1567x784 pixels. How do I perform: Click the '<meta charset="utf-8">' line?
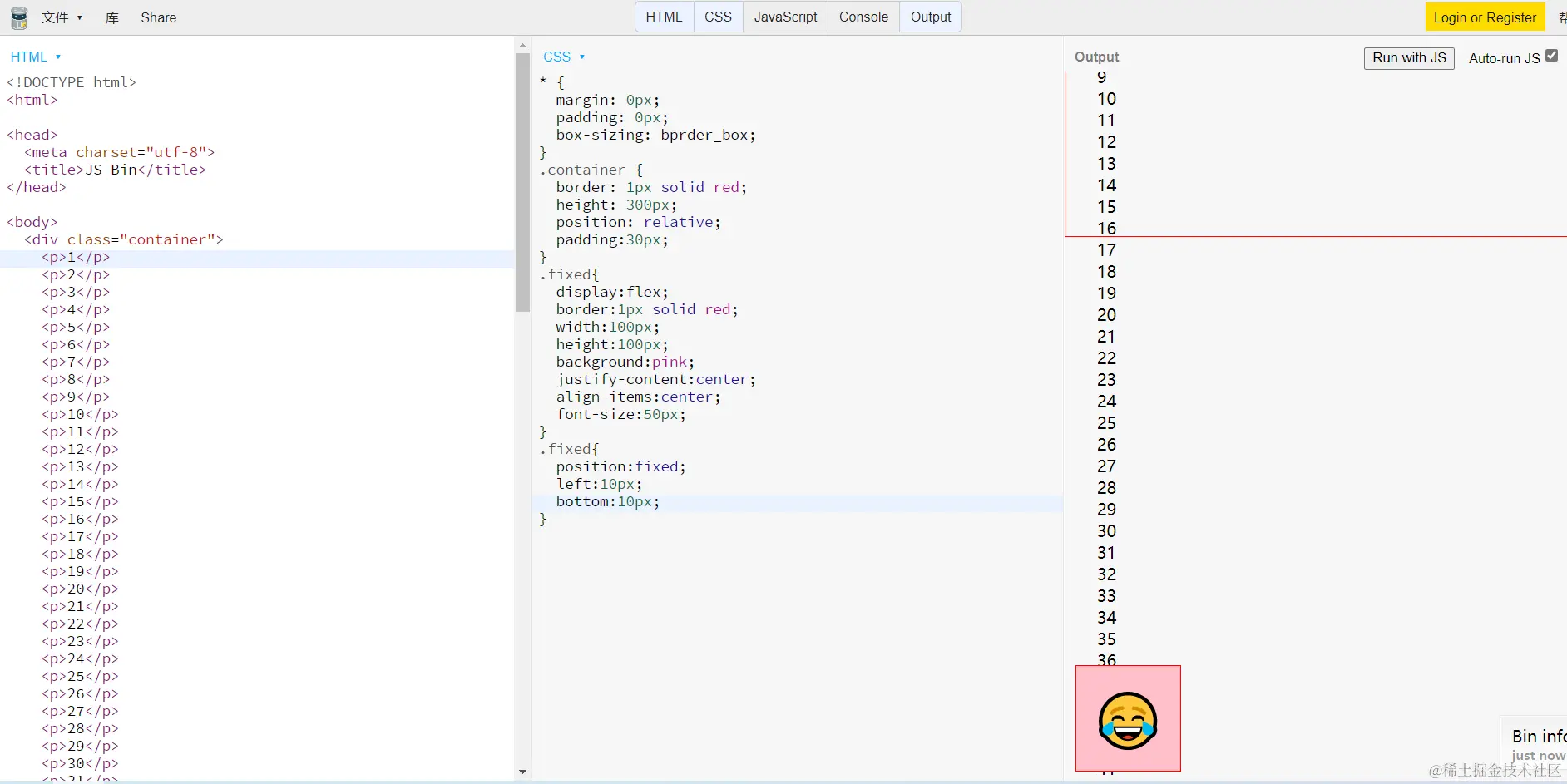click(x=120, y=153)
